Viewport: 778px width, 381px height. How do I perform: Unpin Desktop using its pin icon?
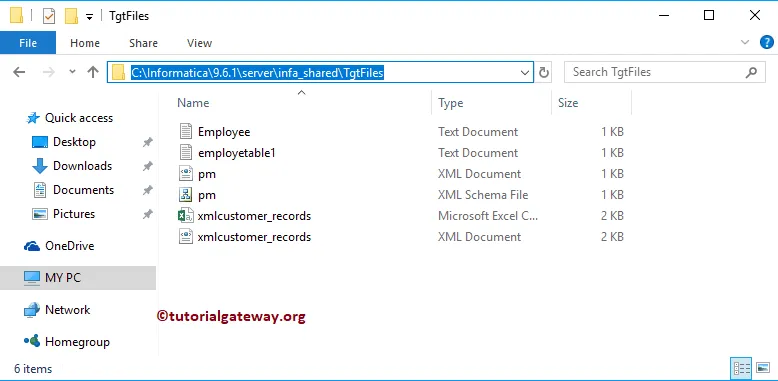click(x=147, y=142)
